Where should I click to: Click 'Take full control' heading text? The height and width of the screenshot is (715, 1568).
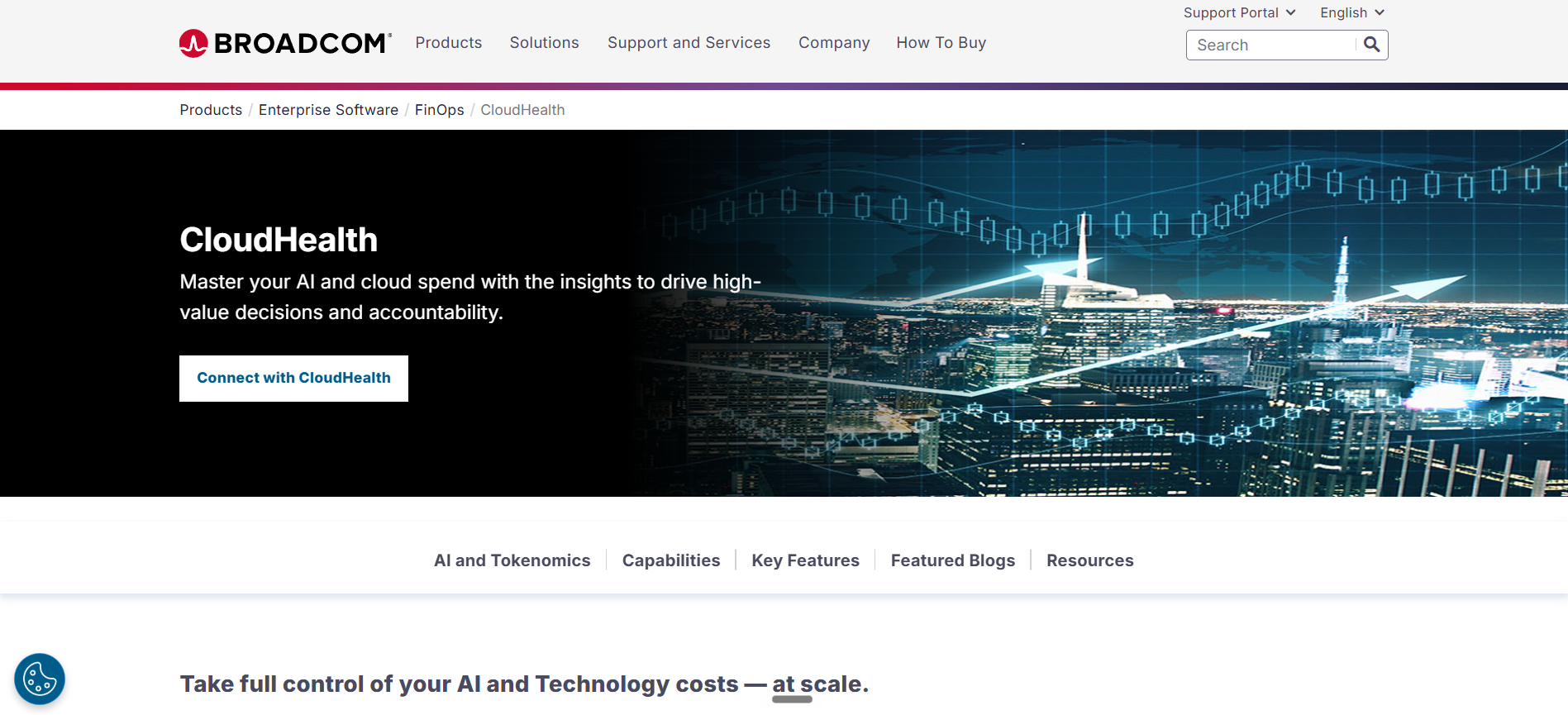coord(524,684)
